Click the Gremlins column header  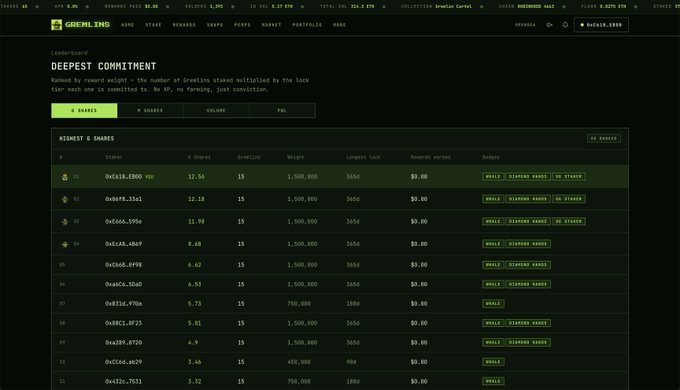tap(249, 157)
